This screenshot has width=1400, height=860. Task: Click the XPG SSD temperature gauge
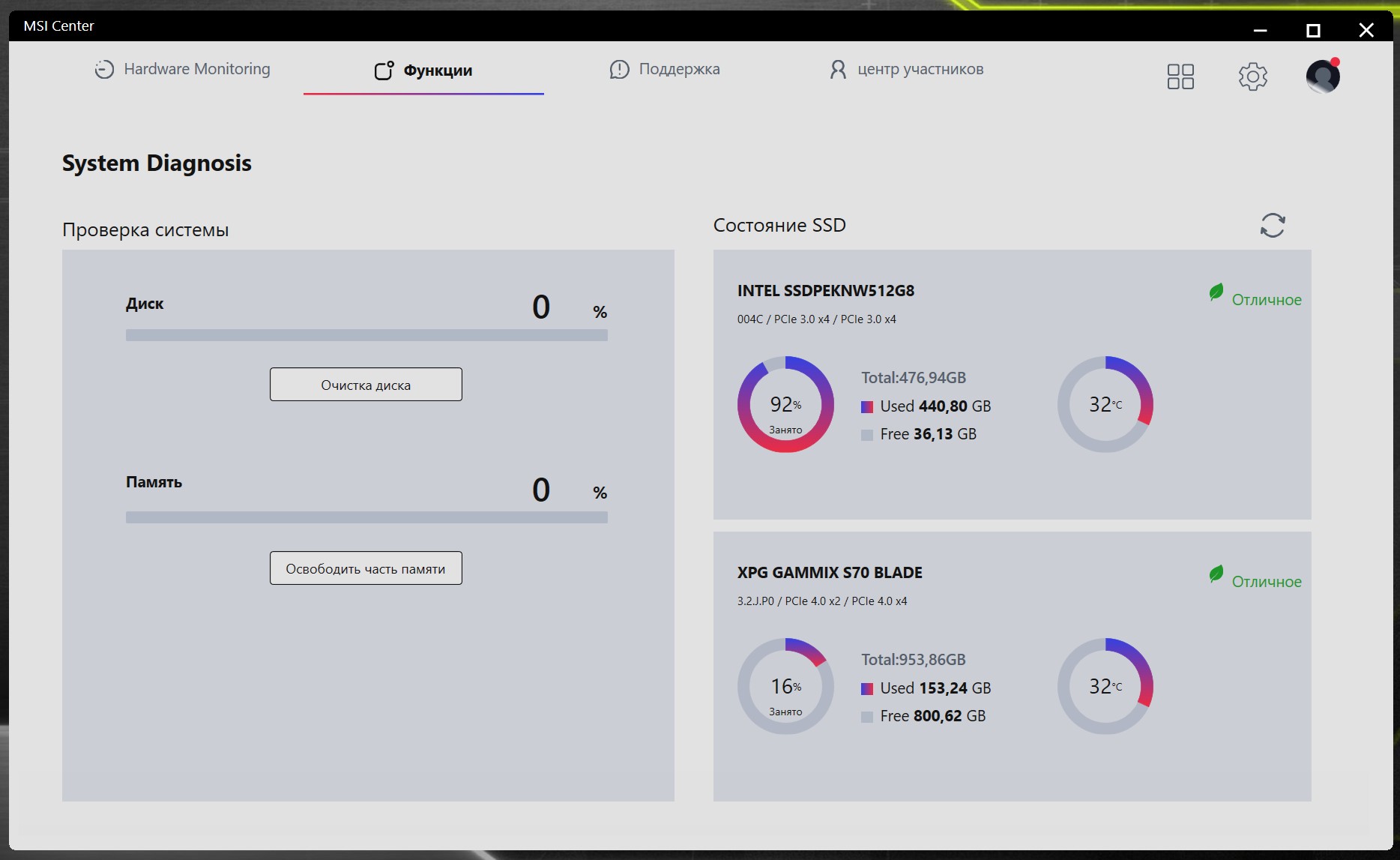click(1105, 686)
